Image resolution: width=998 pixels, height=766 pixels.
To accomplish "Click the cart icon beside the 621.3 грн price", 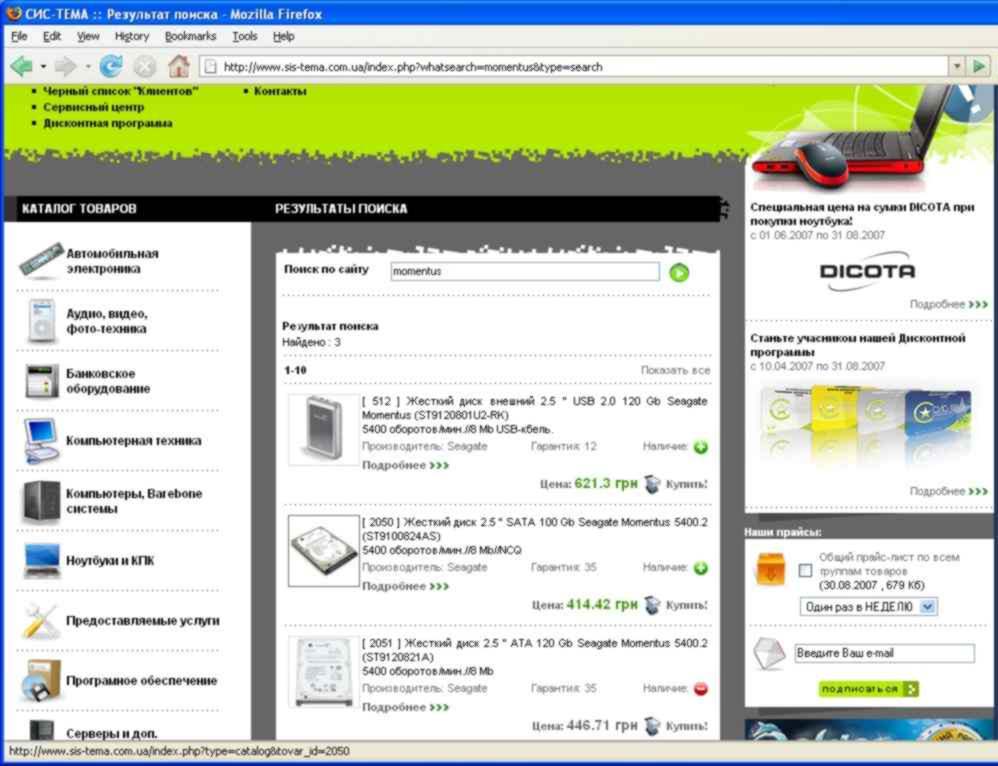I will [652, 484].
